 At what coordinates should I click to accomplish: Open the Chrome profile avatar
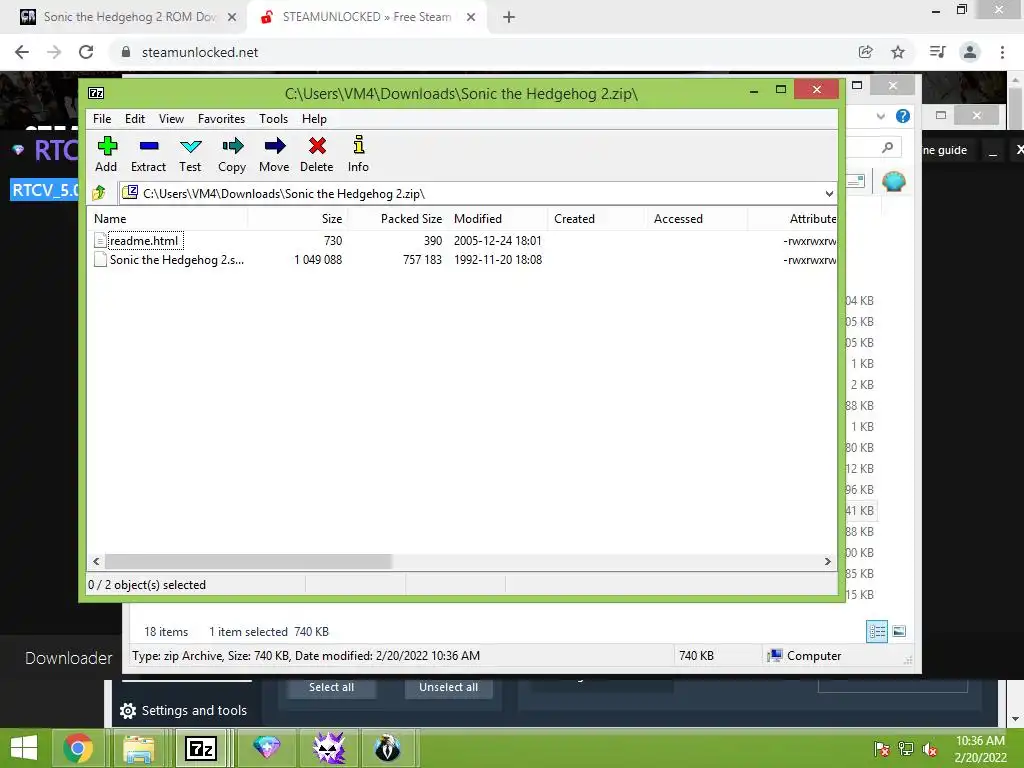point(970,52)
